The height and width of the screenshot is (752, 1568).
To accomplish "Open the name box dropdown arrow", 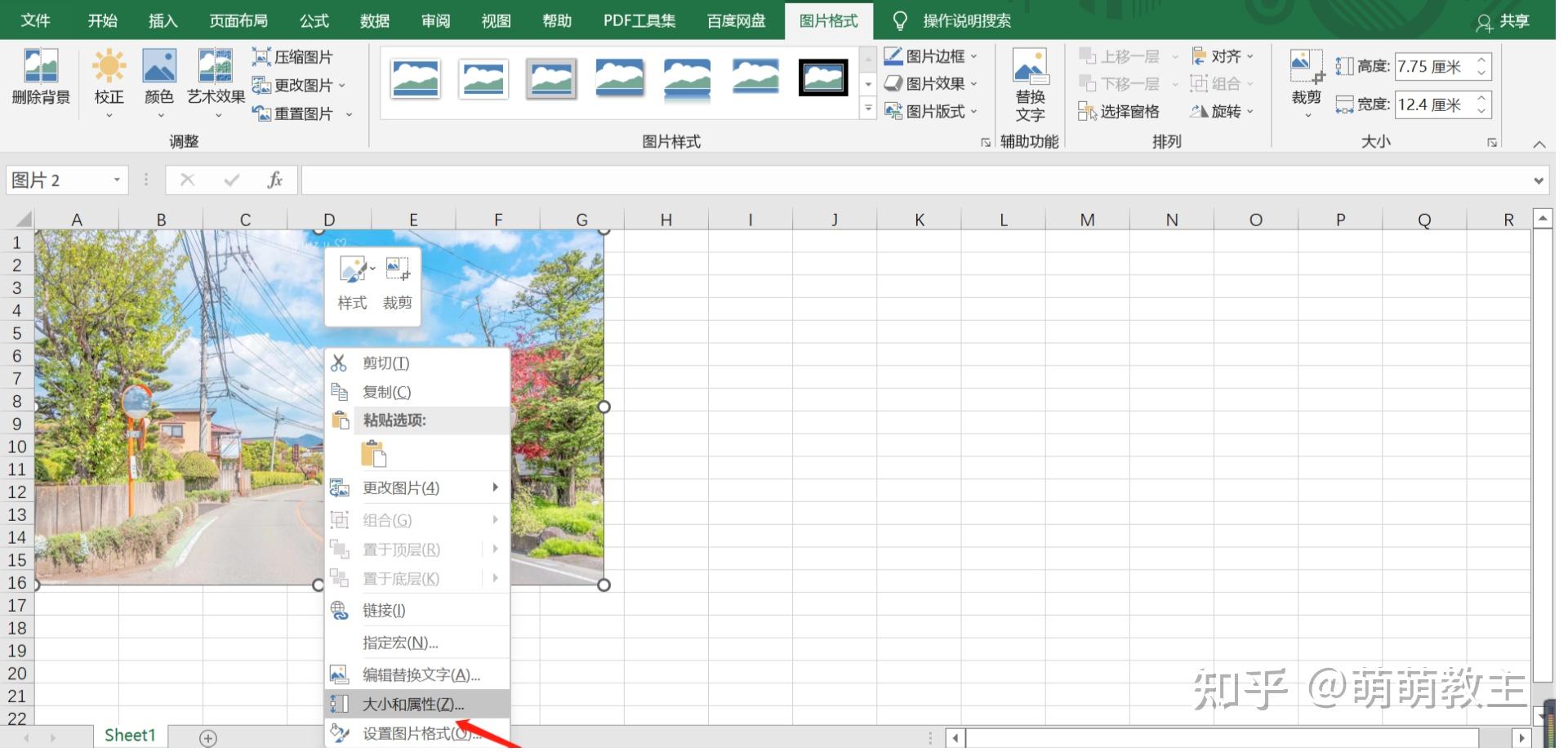I will coord(117,180).
